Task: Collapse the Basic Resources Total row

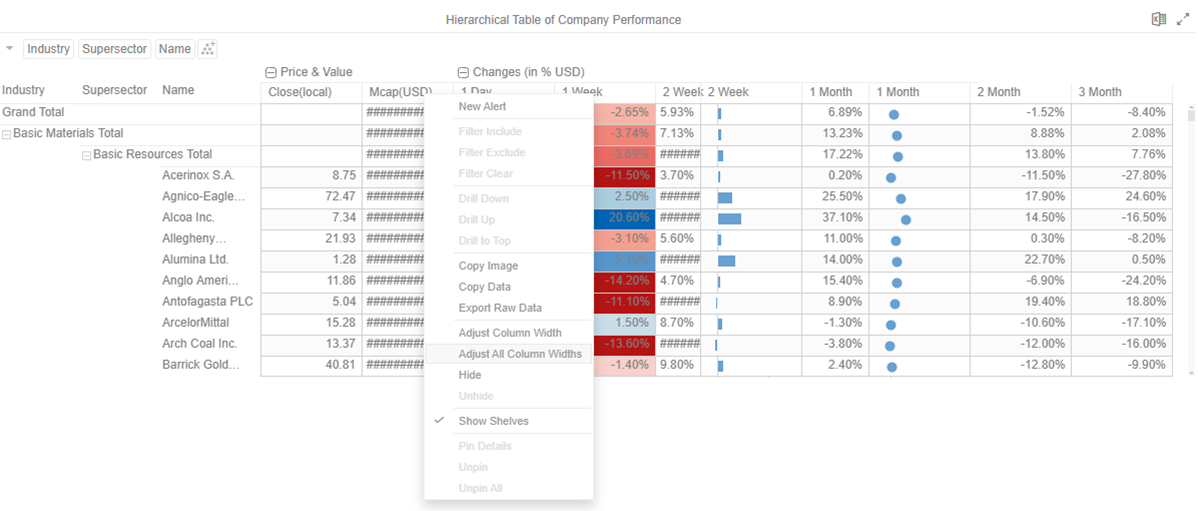Action: pyautogui.click(x=86, y=155)
